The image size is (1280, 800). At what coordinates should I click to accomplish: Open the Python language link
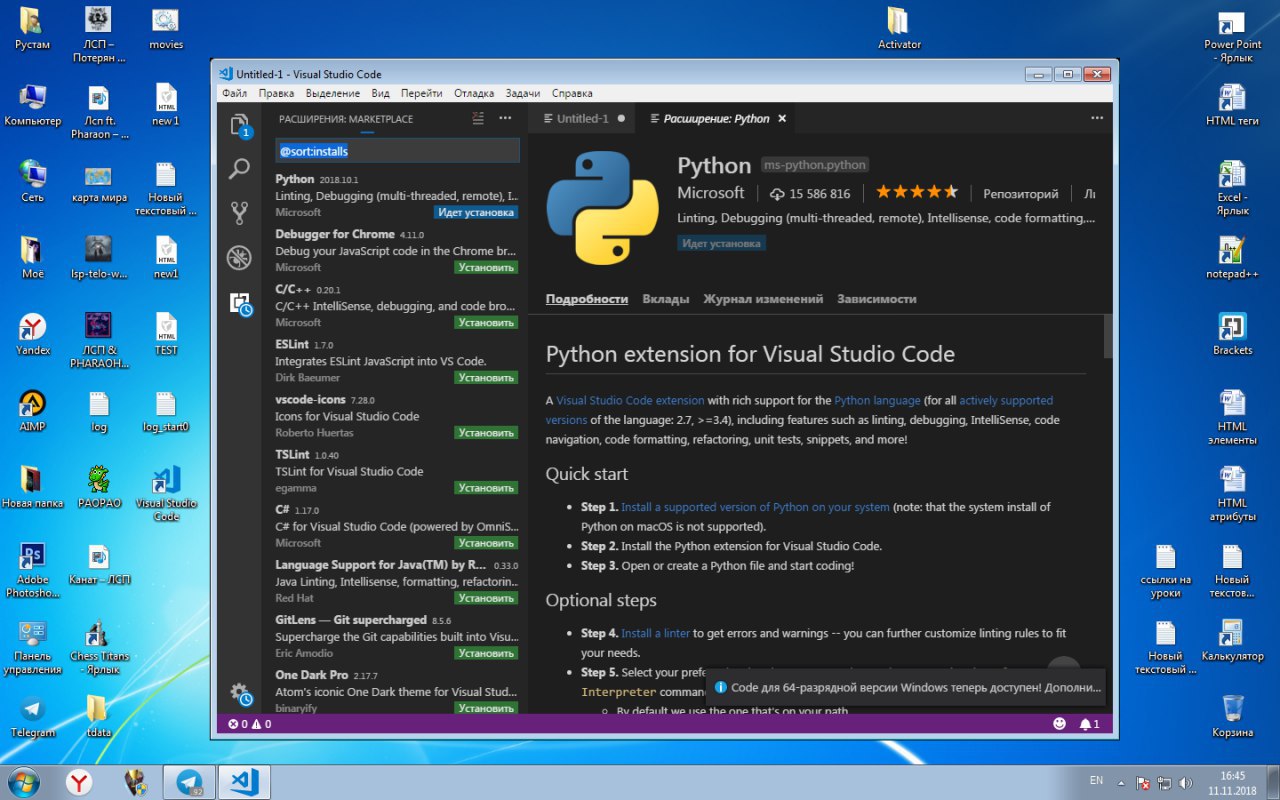click(877, 400)
